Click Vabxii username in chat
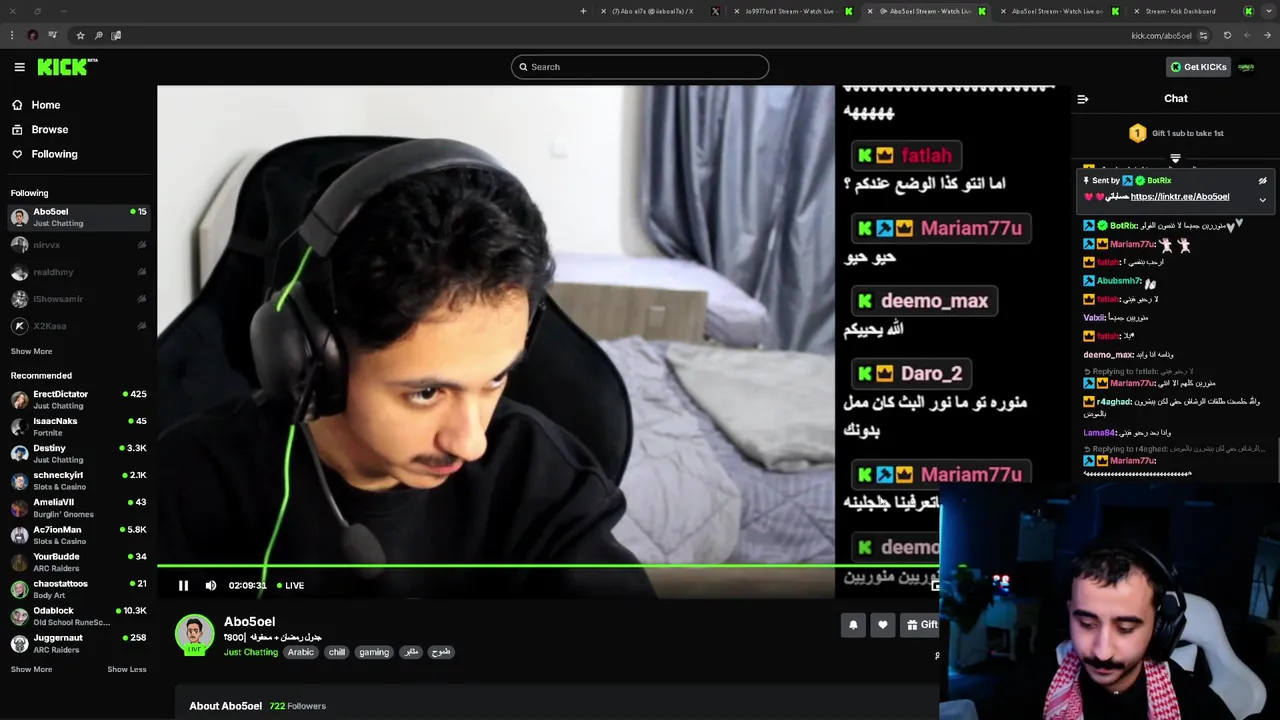Image resolution: width=1280 pixels, height=720 pixels. pos(1094,318)
